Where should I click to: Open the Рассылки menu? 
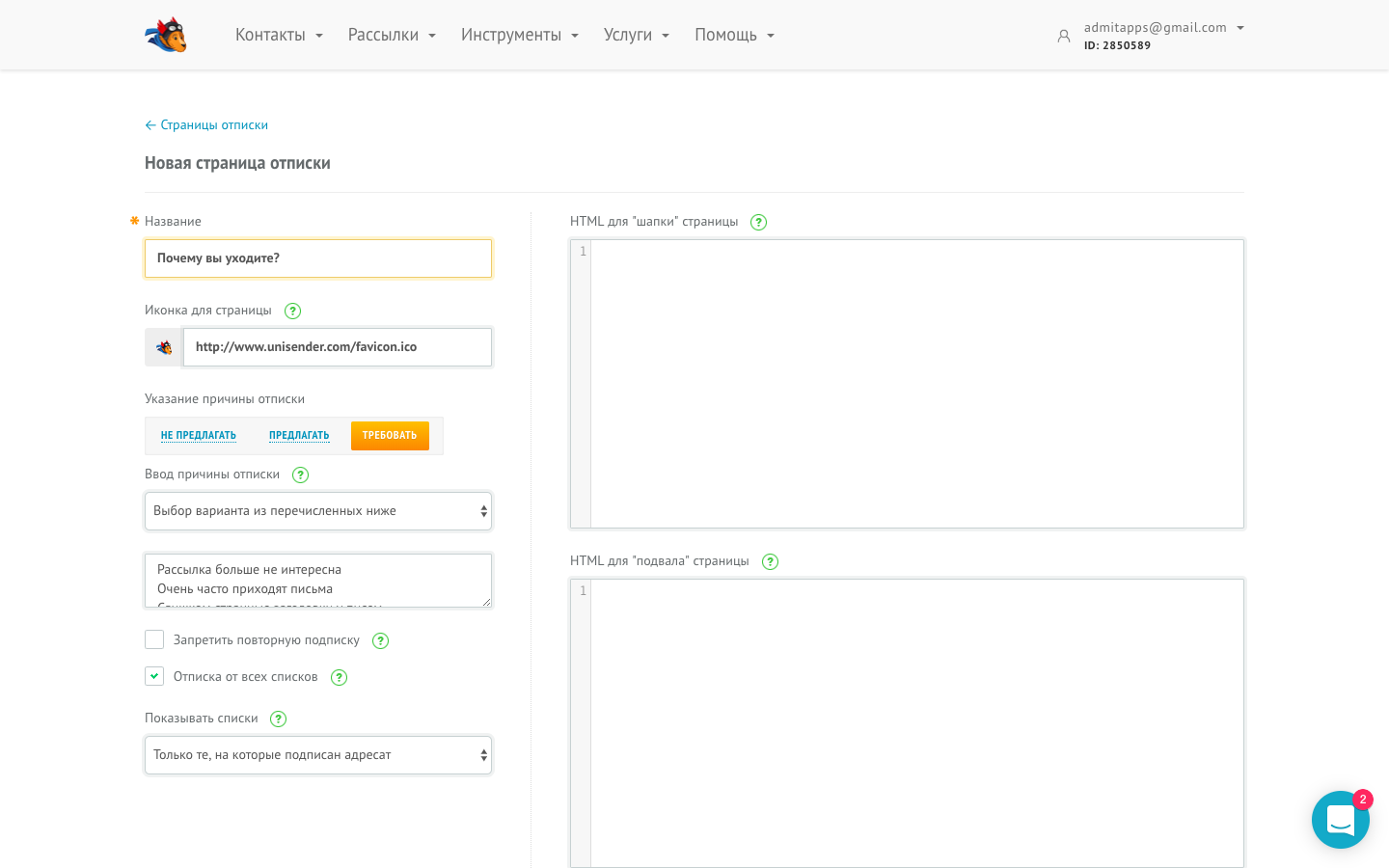point(392,35)
